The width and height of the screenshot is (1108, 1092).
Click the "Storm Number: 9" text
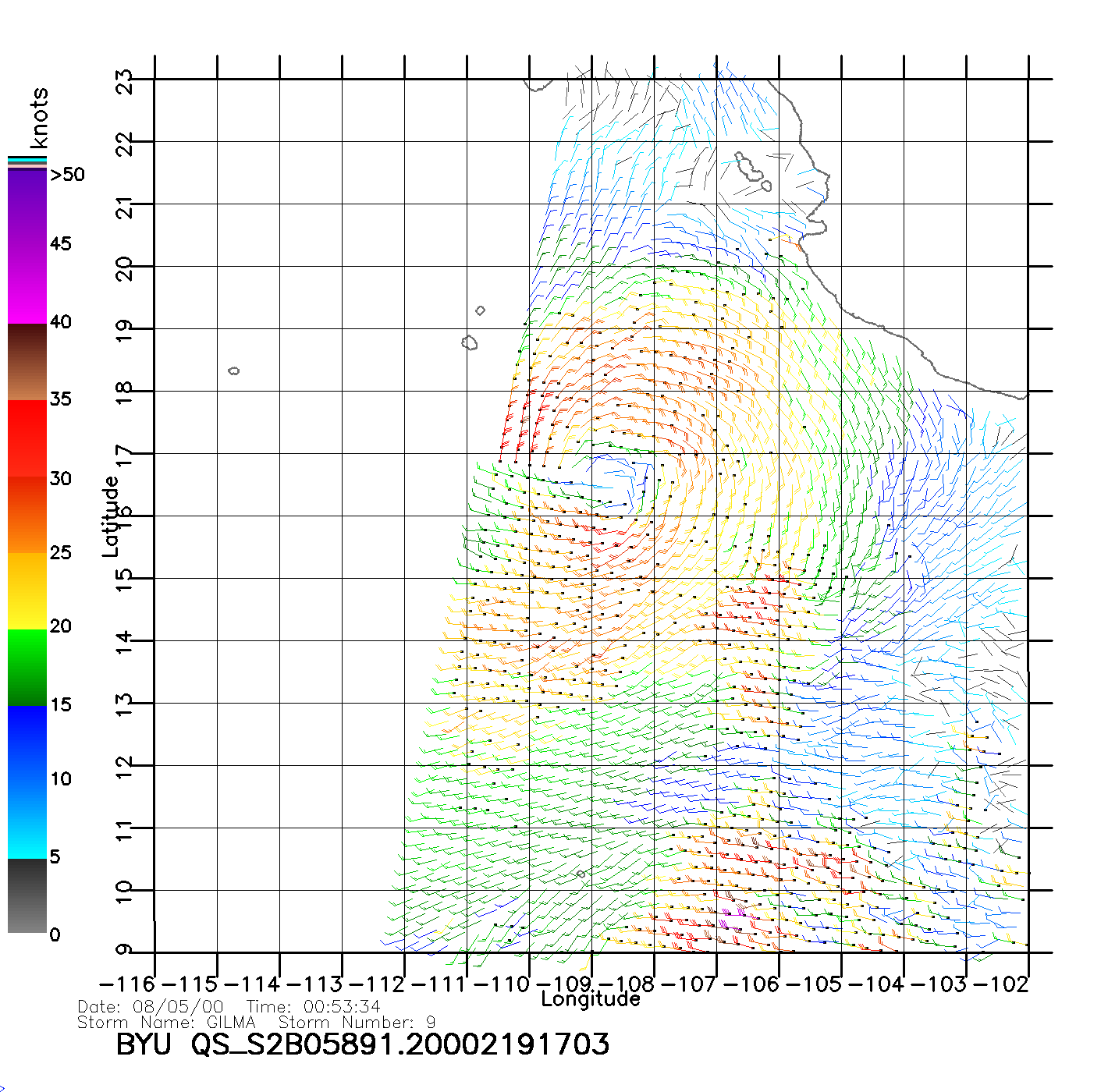click(x=357, y=1023)
